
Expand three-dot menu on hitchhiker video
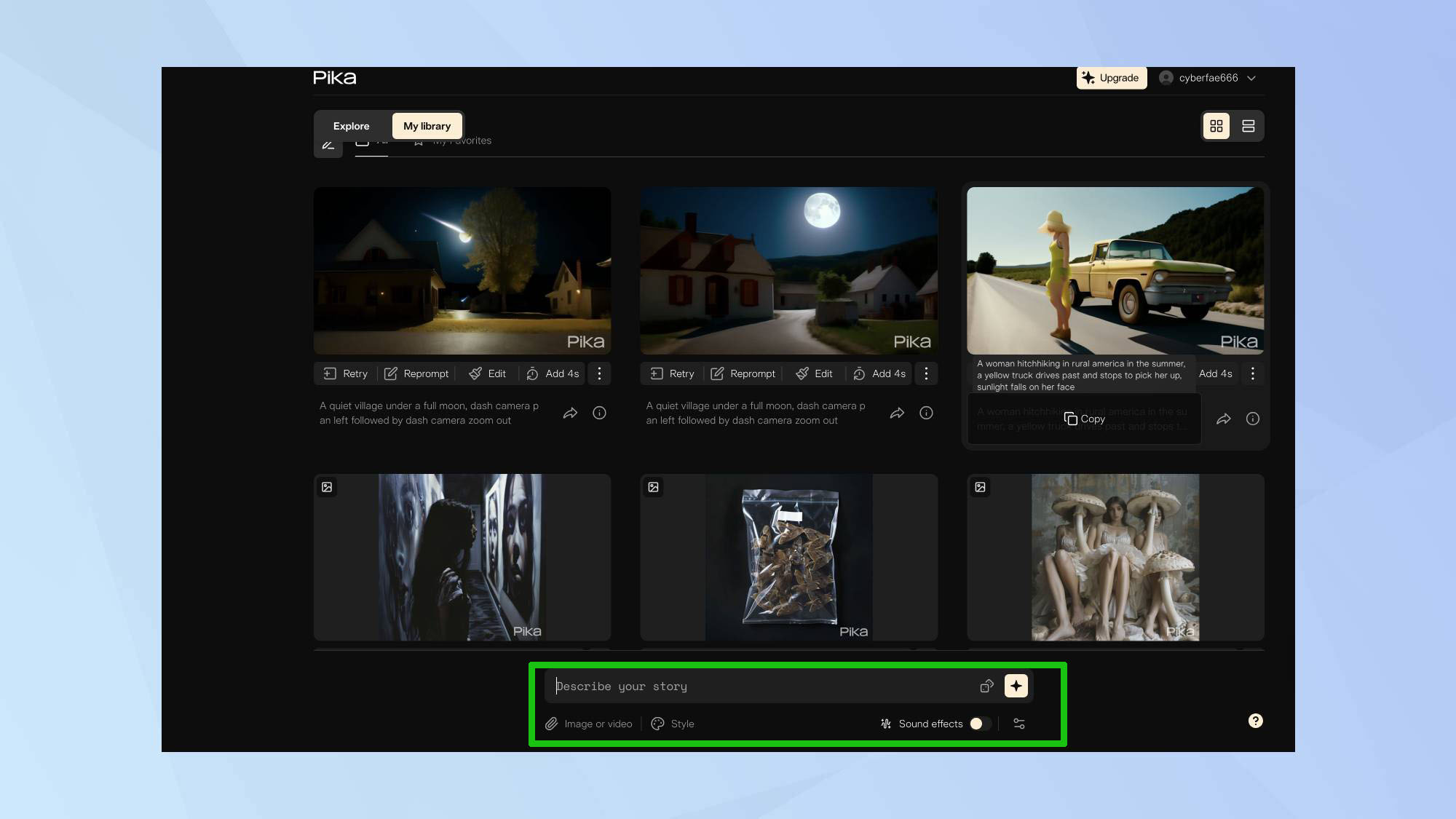[x=1252, y=373]
